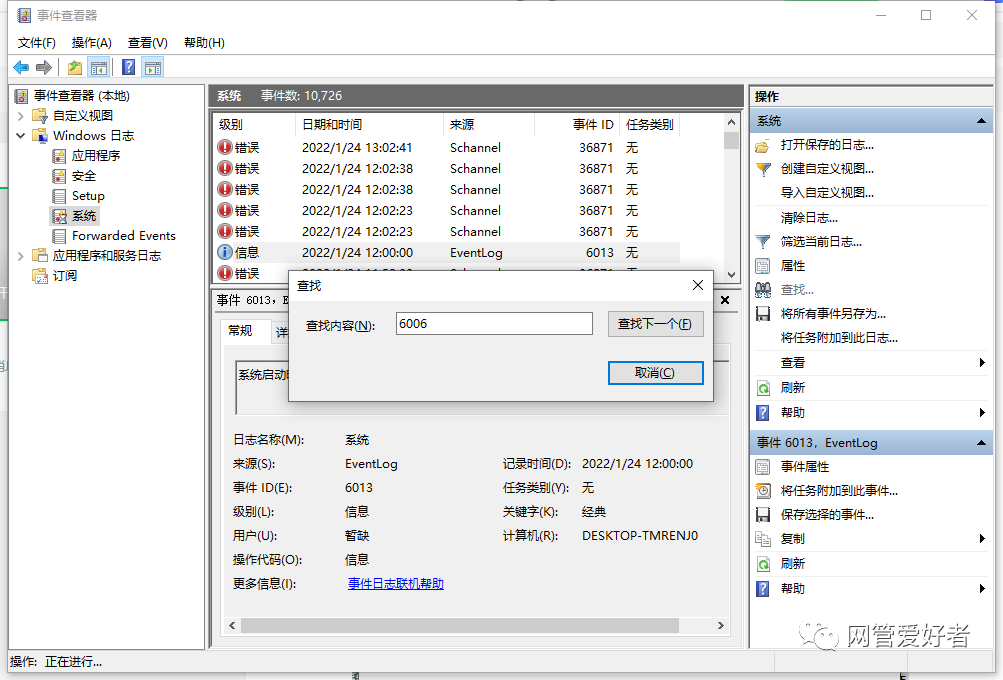Open the 事件日志联机帮助 link
This screenshot has width=1003, height=680.
coord(396,583)
